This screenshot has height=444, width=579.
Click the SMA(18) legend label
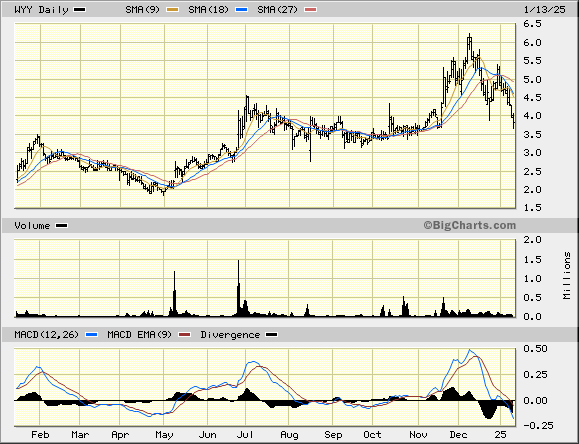click(x=208, y=10)
